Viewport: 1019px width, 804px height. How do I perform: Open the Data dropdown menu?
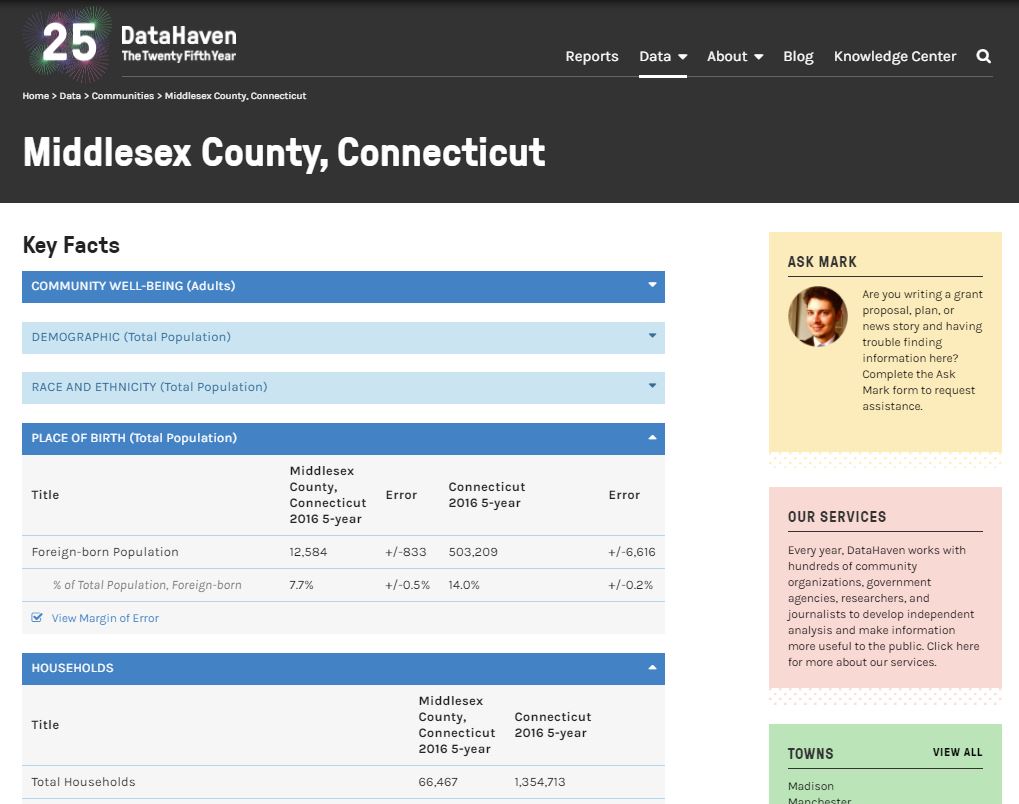[663, 57]
